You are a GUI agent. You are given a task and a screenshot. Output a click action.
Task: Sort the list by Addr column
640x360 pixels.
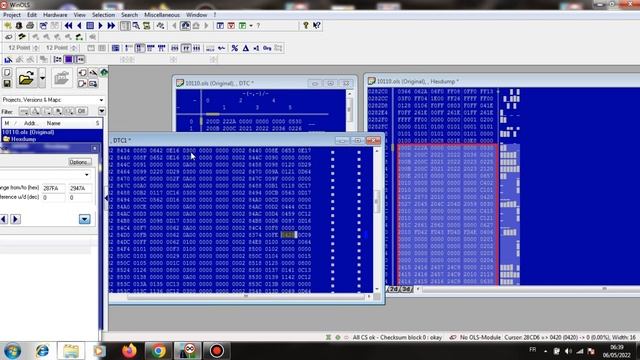coord(30,123)
